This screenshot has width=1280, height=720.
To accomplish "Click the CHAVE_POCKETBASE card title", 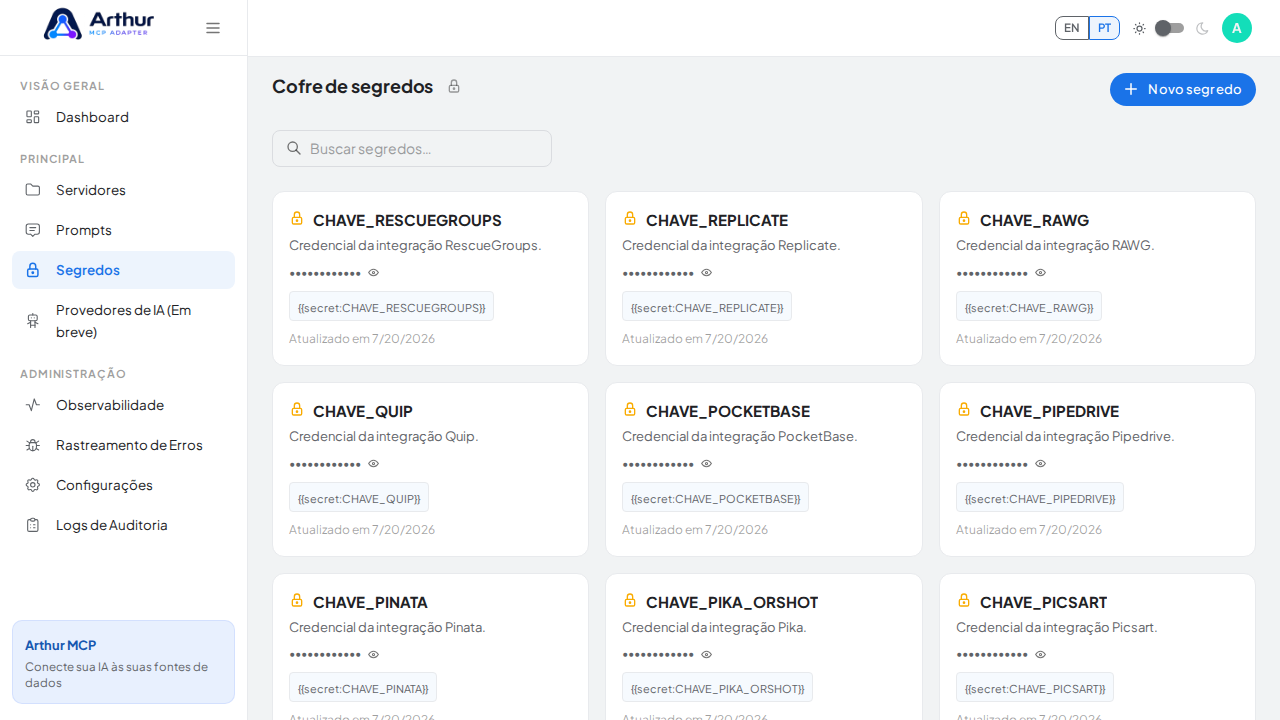I will [728, 411].
